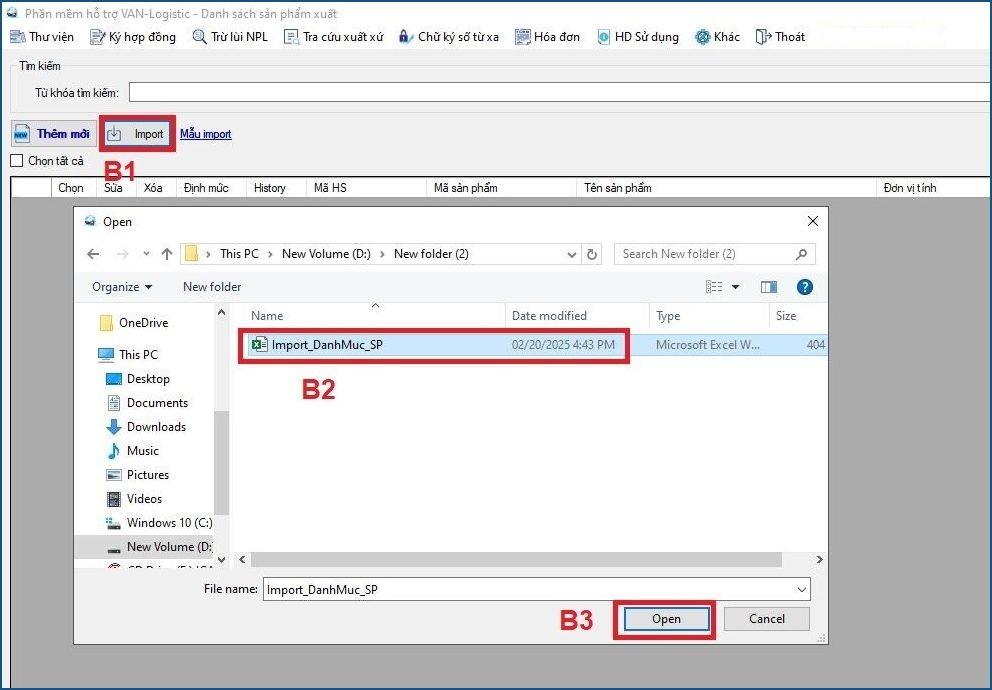Click the search magnifier icon
Screen dimensions: 992x690
click(802, 254)
